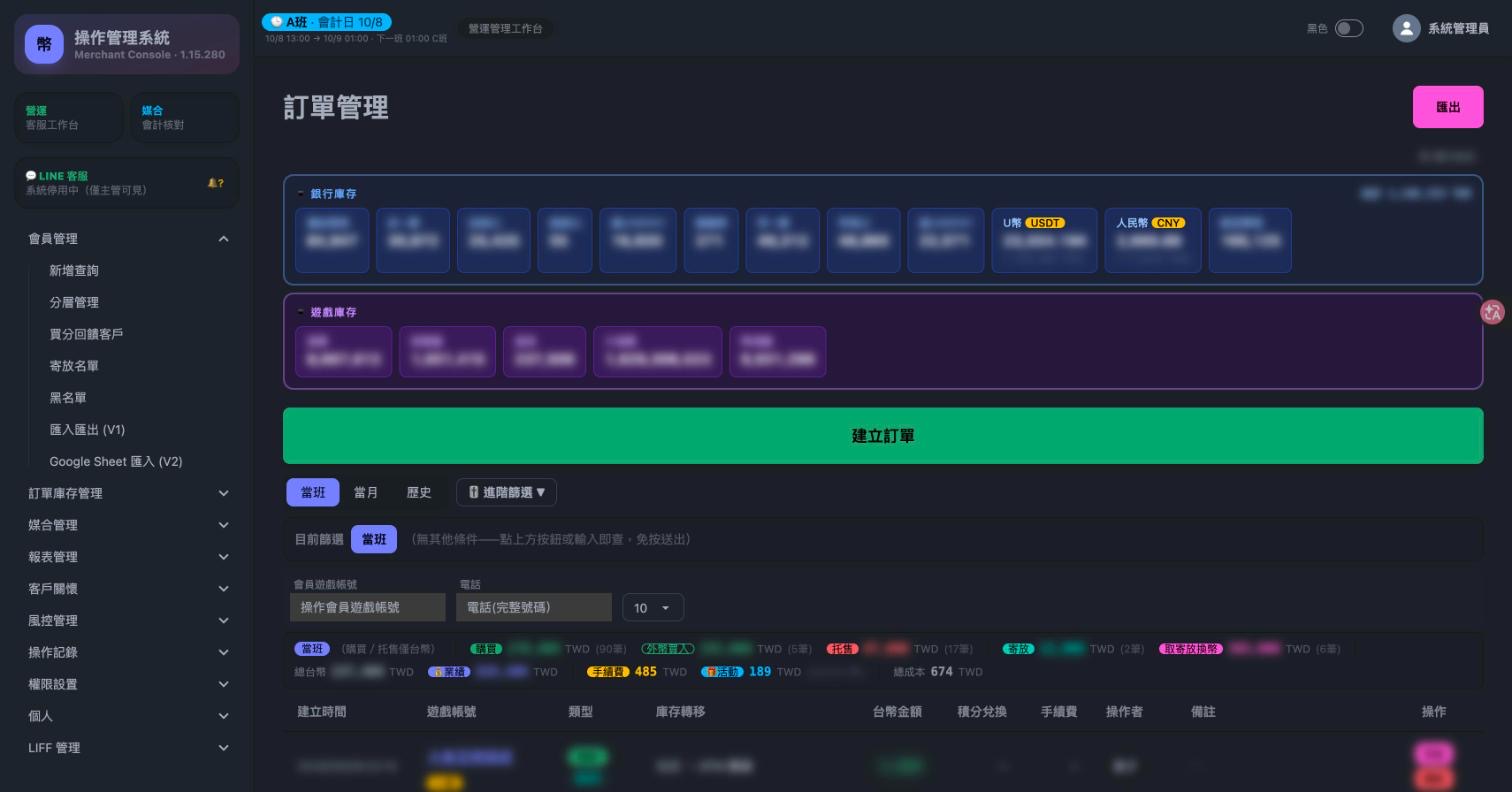Click the CNY badge on the 人民幣 card
The width and height of the screenshot is (1512, 792).
tap(1168, 223)
